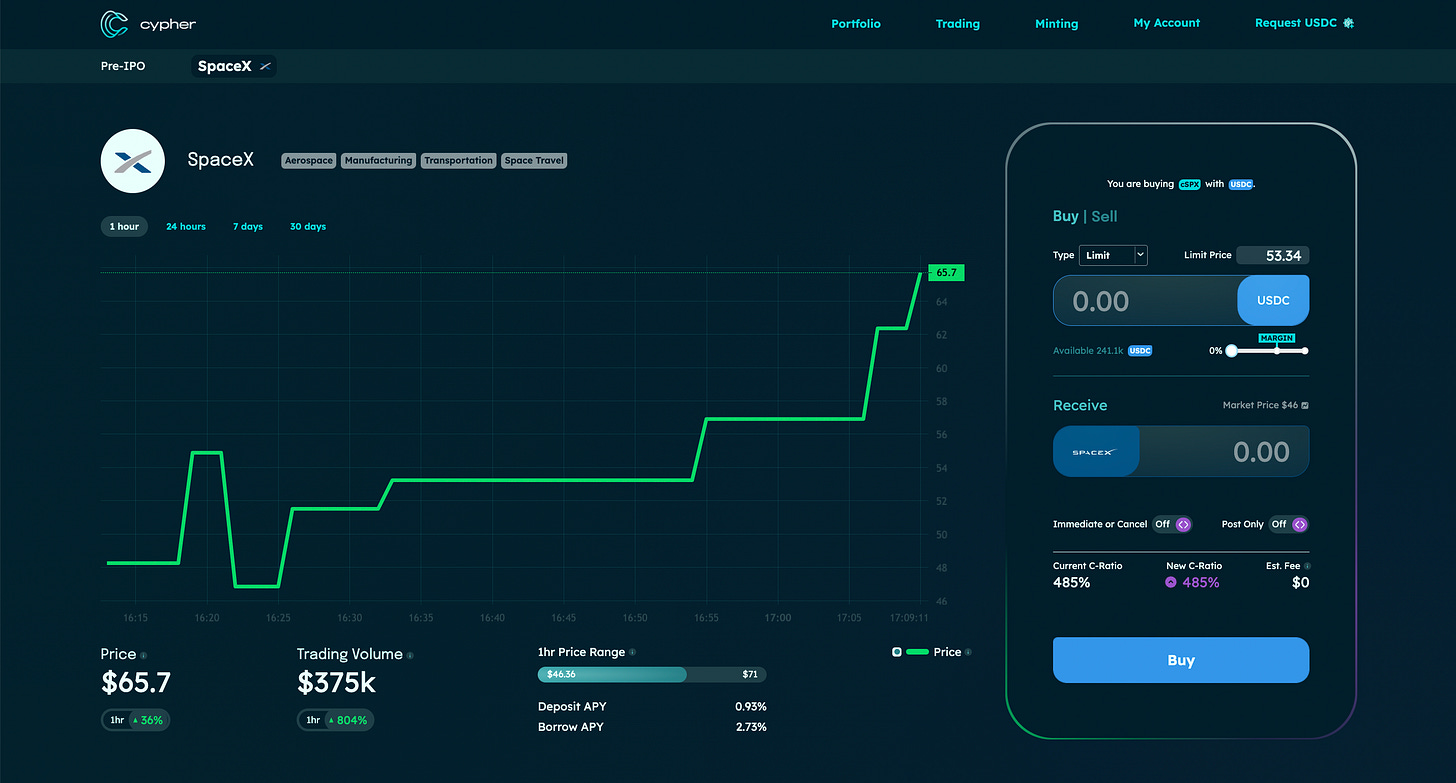This screenshot has width=1456, height=783.
Task: Click info icon next to Price heading
Action: tap(143, 655)
